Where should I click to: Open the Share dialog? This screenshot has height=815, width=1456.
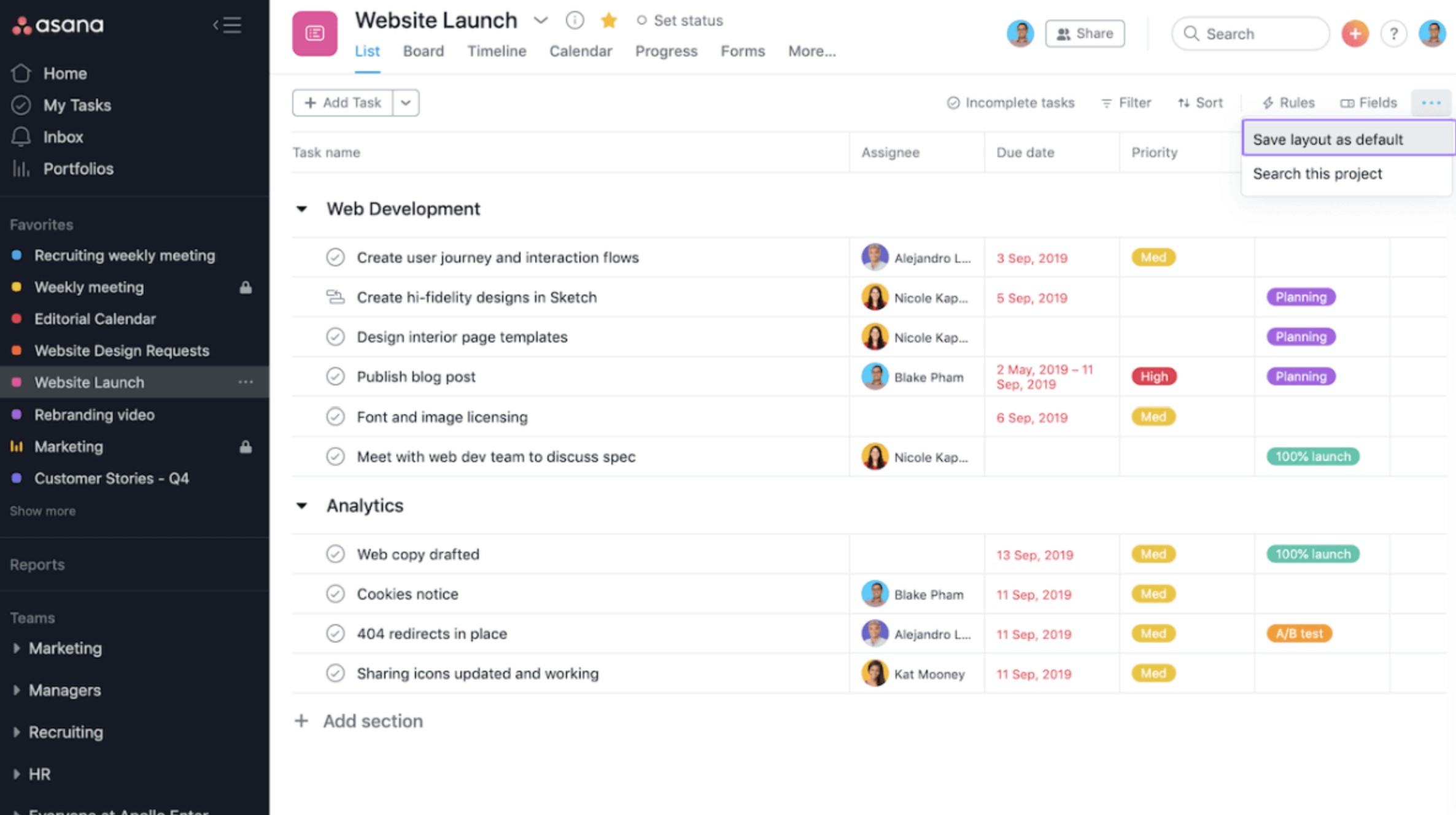[1085, 34]
